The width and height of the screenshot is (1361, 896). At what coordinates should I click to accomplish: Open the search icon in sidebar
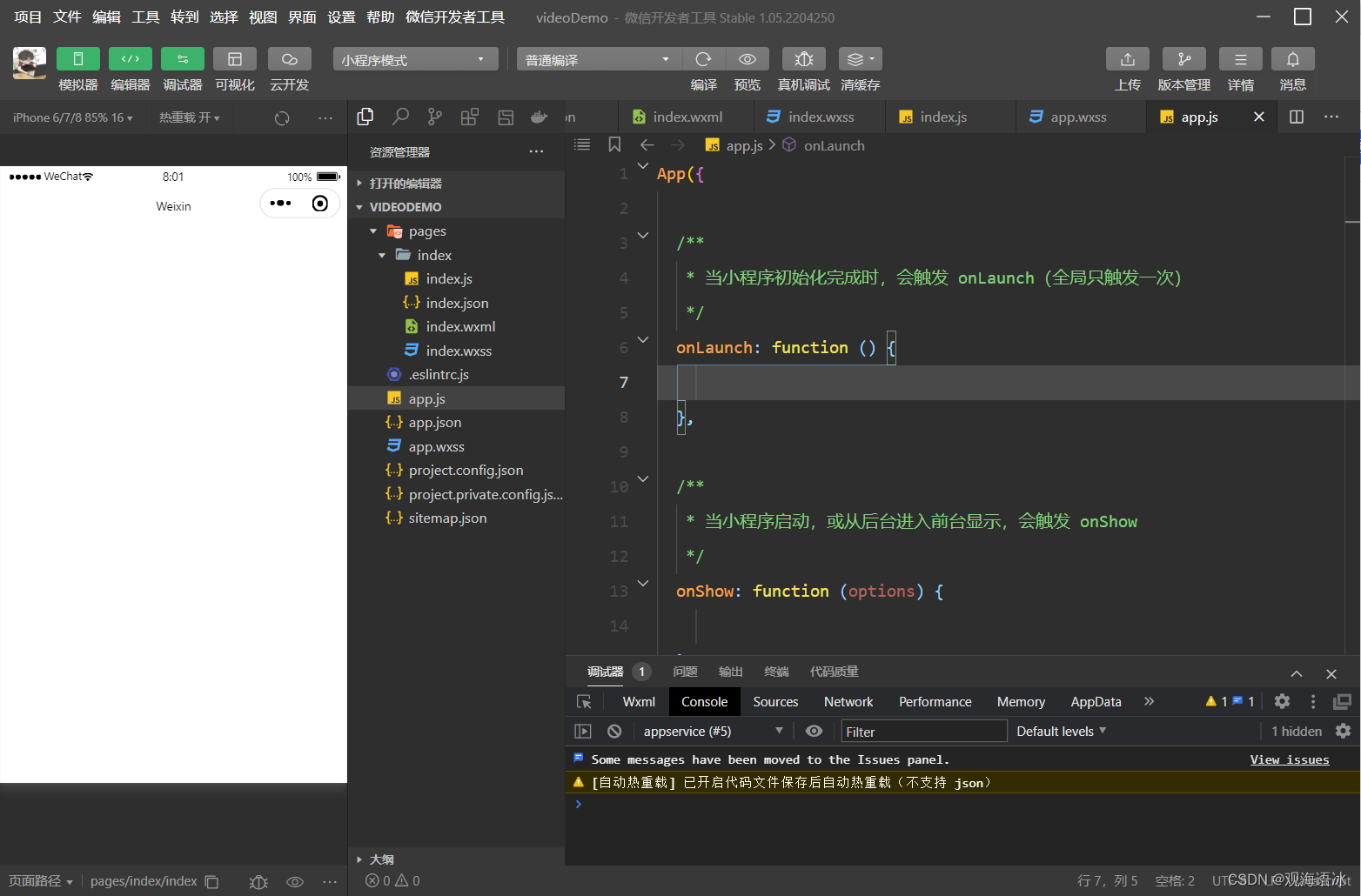400,117
